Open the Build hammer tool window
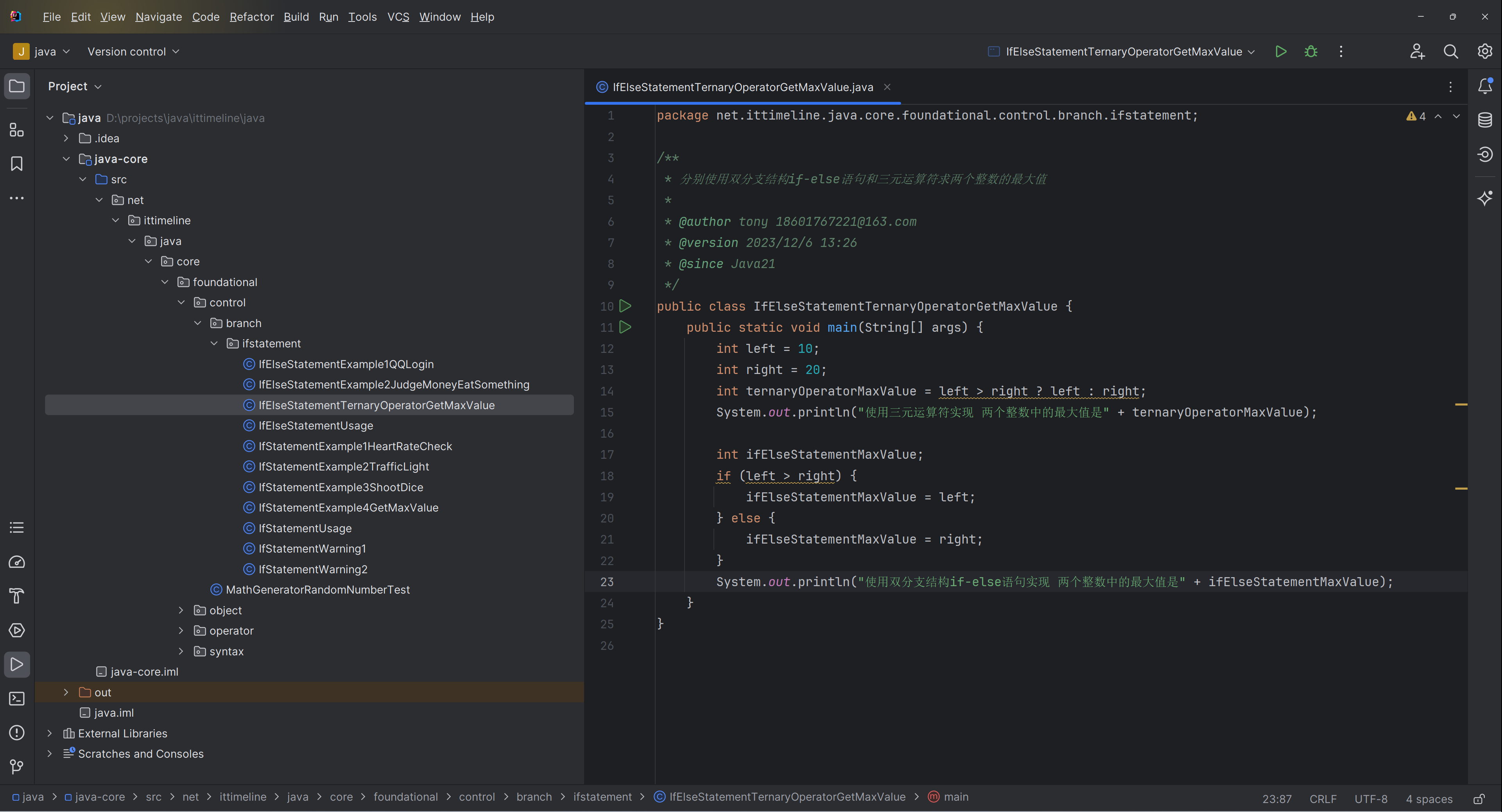Image resolution: width=1502 pixels, height=812 pixels. [x=17, y=596]
